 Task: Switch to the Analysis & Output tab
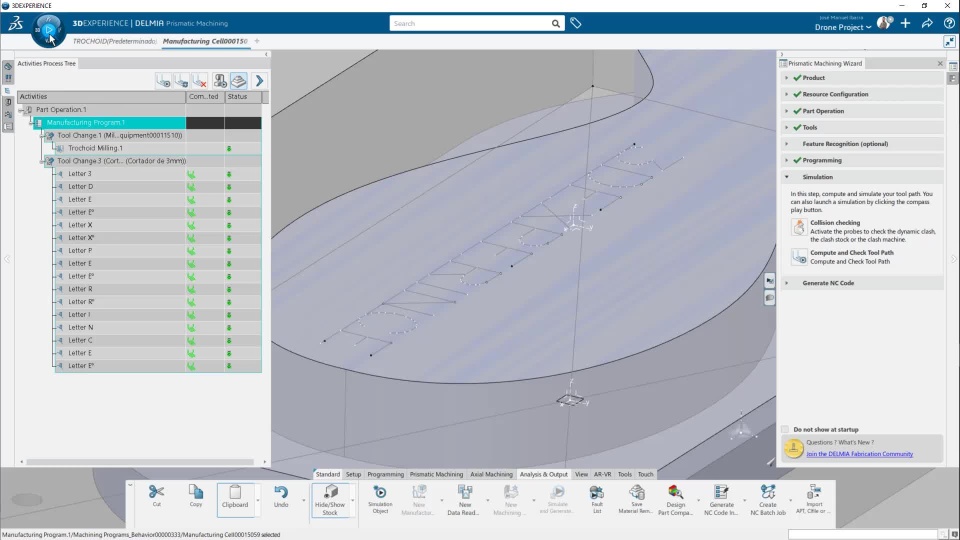click(544, 474)
